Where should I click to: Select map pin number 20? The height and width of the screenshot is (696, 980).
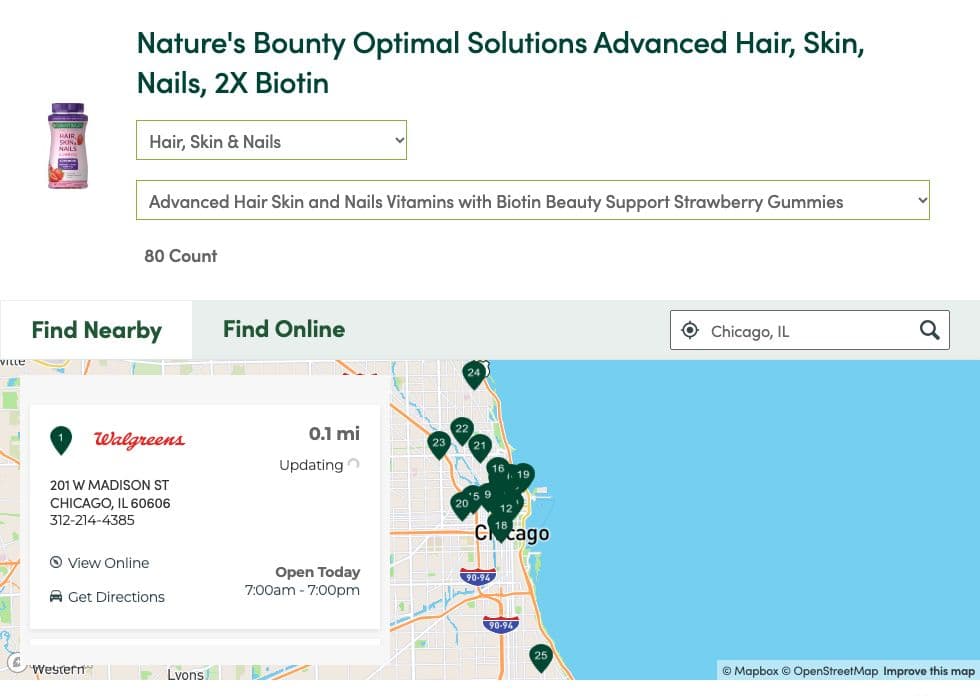click(x=461, y=505)
